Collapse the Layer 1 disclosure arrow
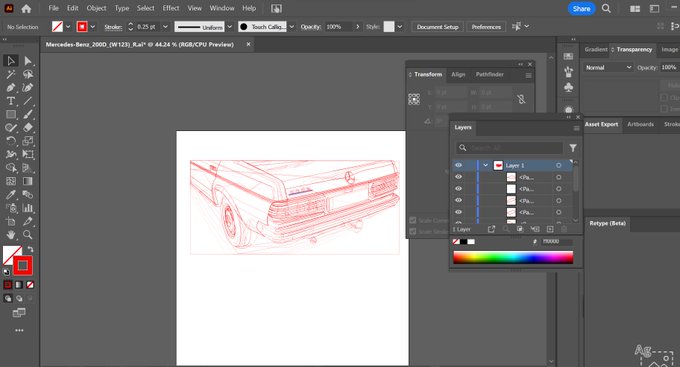The width and height of the screenshot is (680, 367). (x=486, y=165)
